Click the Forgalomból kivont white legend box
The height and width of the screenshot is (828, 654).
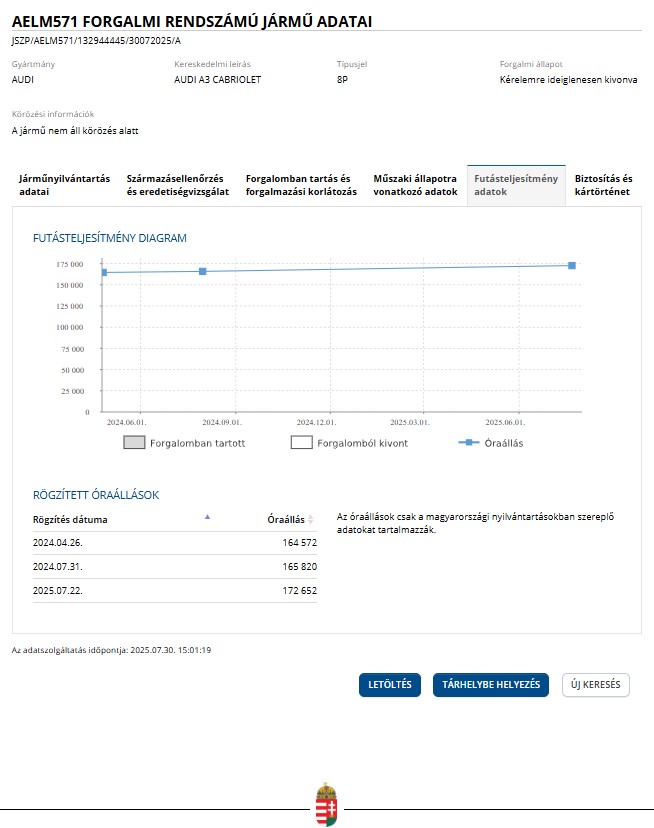(x=302, y=443)
